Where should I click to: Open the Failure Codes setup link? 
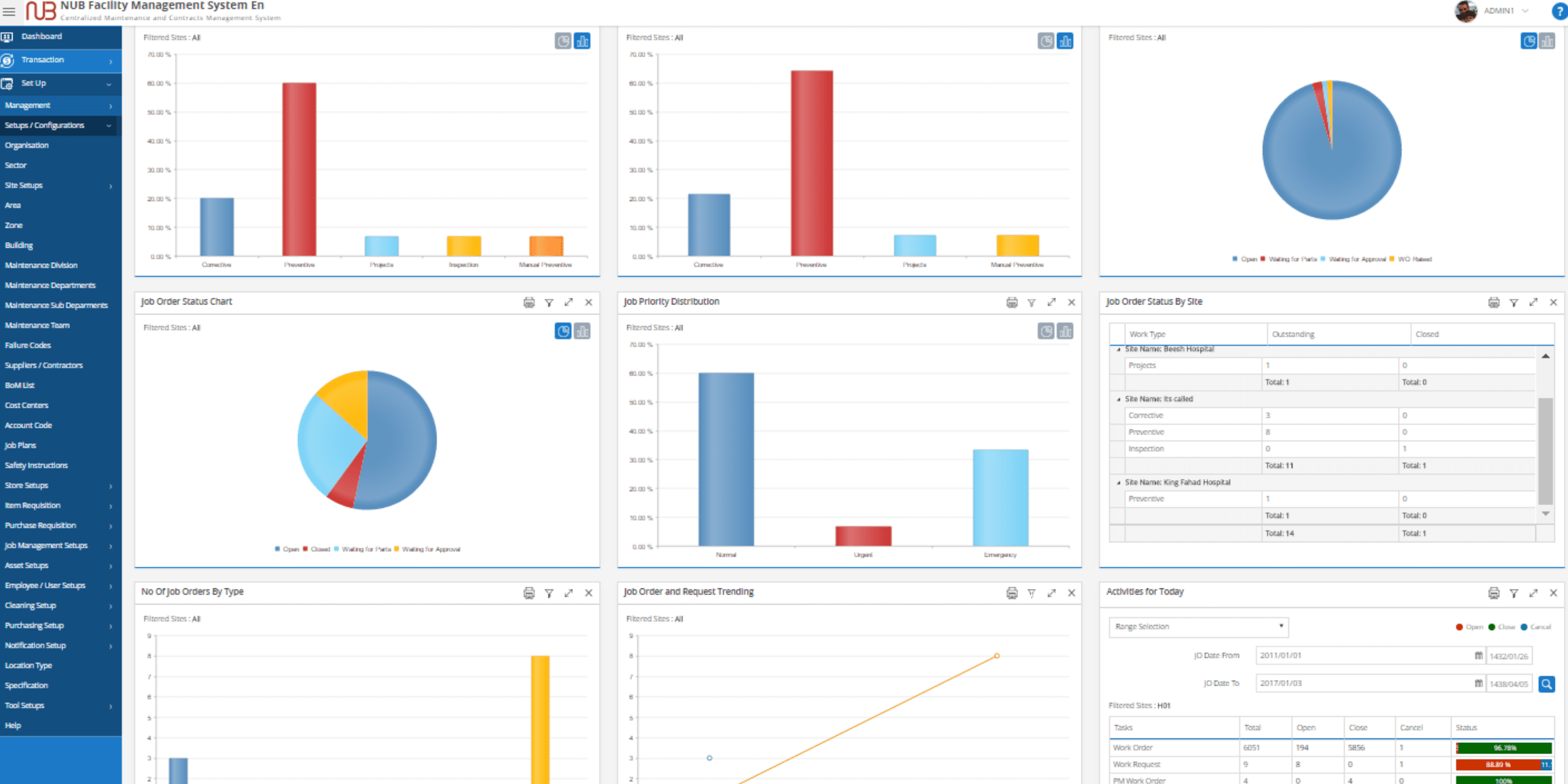(28, 345)
